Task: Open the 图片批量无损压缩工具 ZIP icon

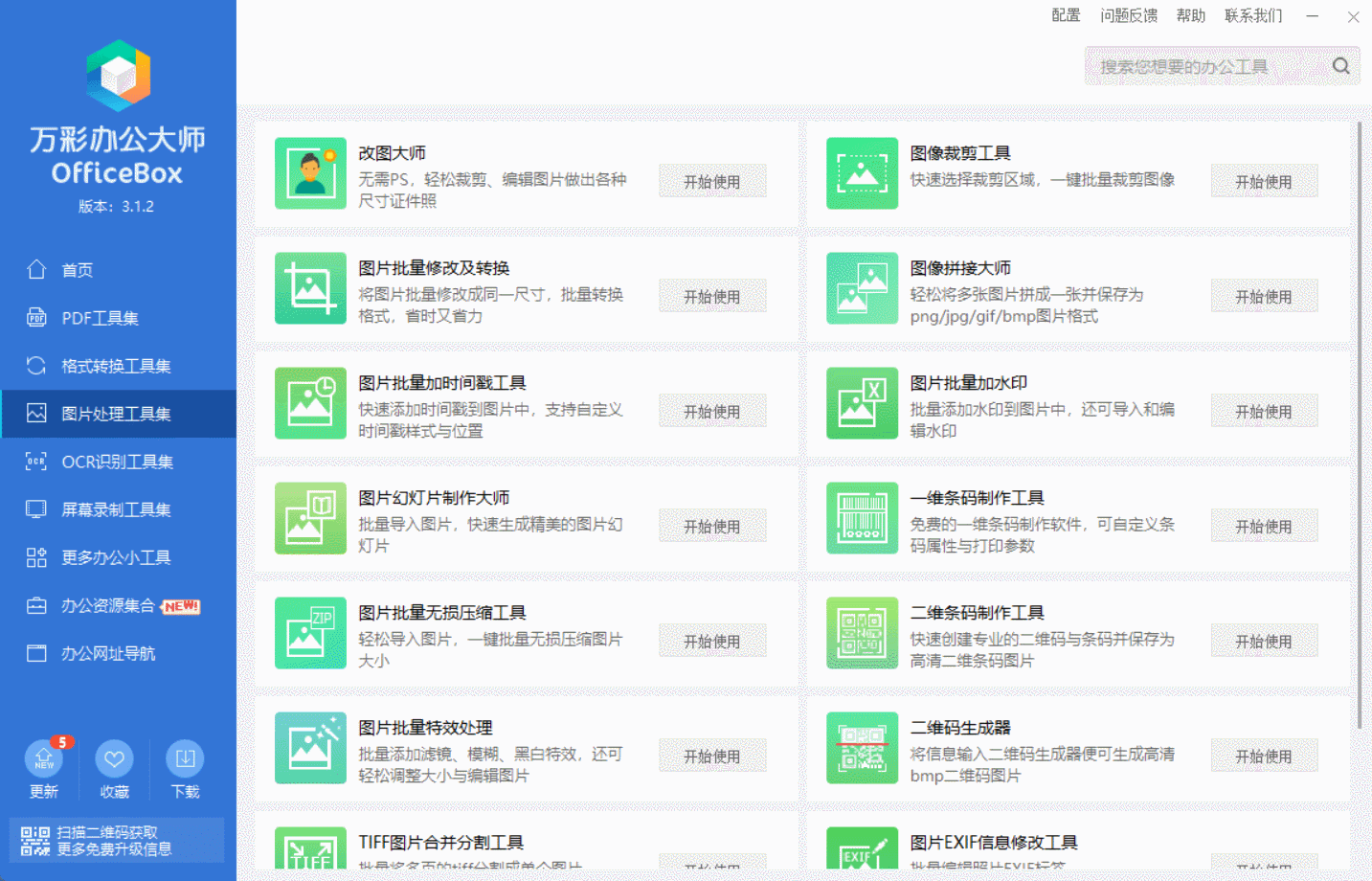Action: (x=310, y=633)
